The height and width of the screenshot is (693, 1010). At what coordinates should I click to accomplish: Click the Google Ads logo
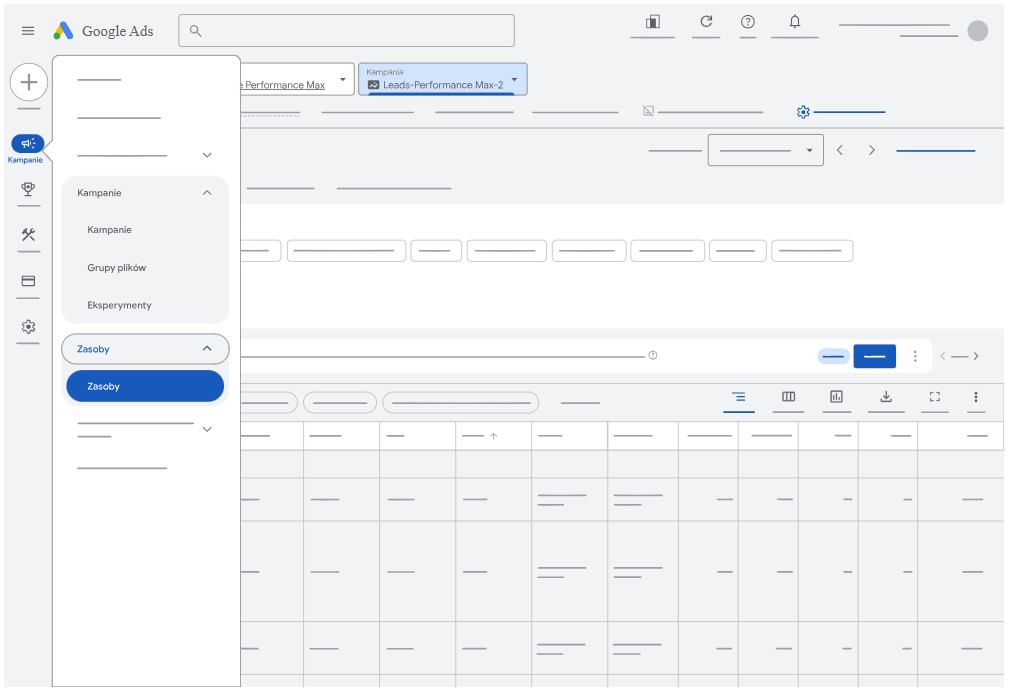point(104,31)
